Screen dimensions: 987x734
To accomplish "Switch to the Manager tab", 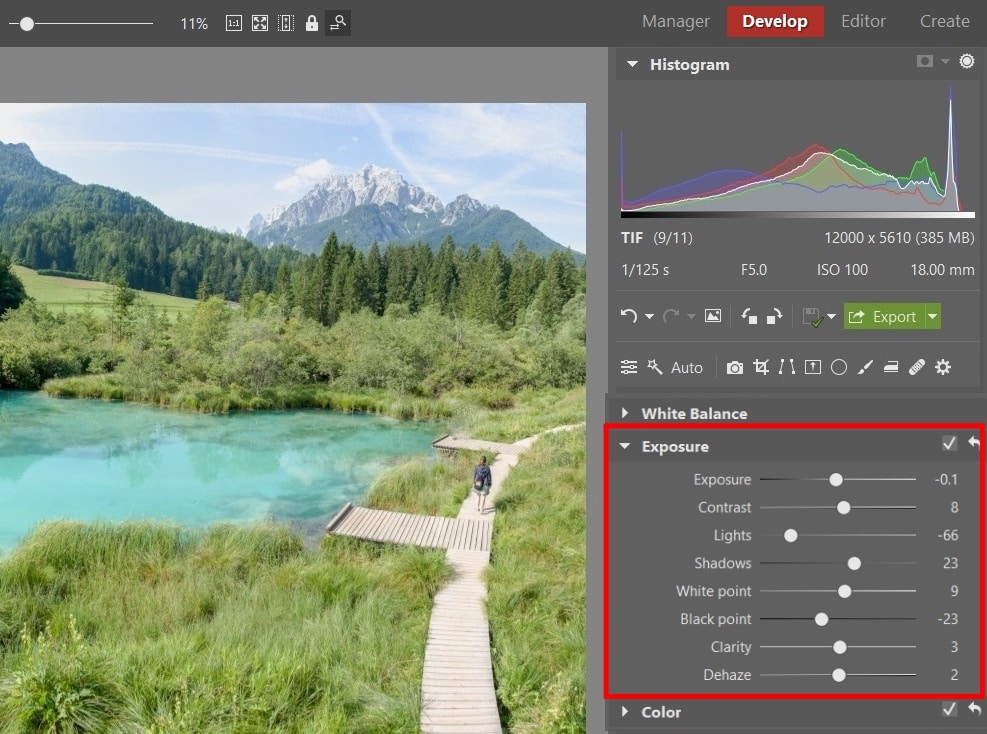I will (x=675, y=21).
